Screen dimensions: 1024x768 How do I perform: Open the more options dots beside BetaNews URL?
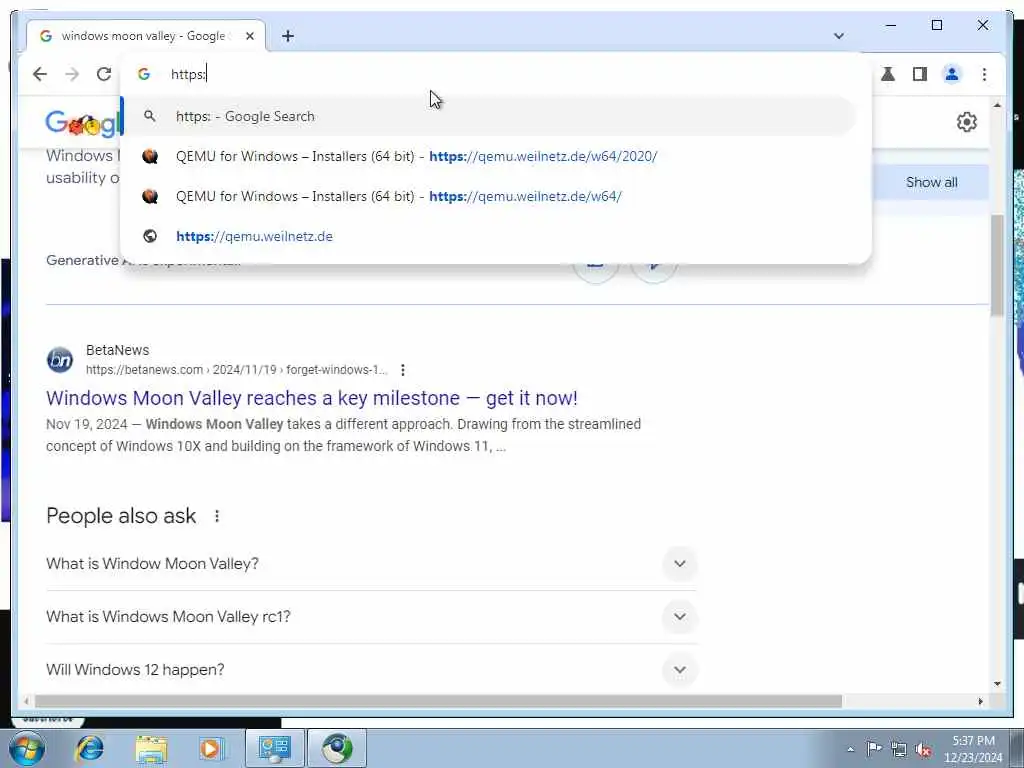point(403,370)
